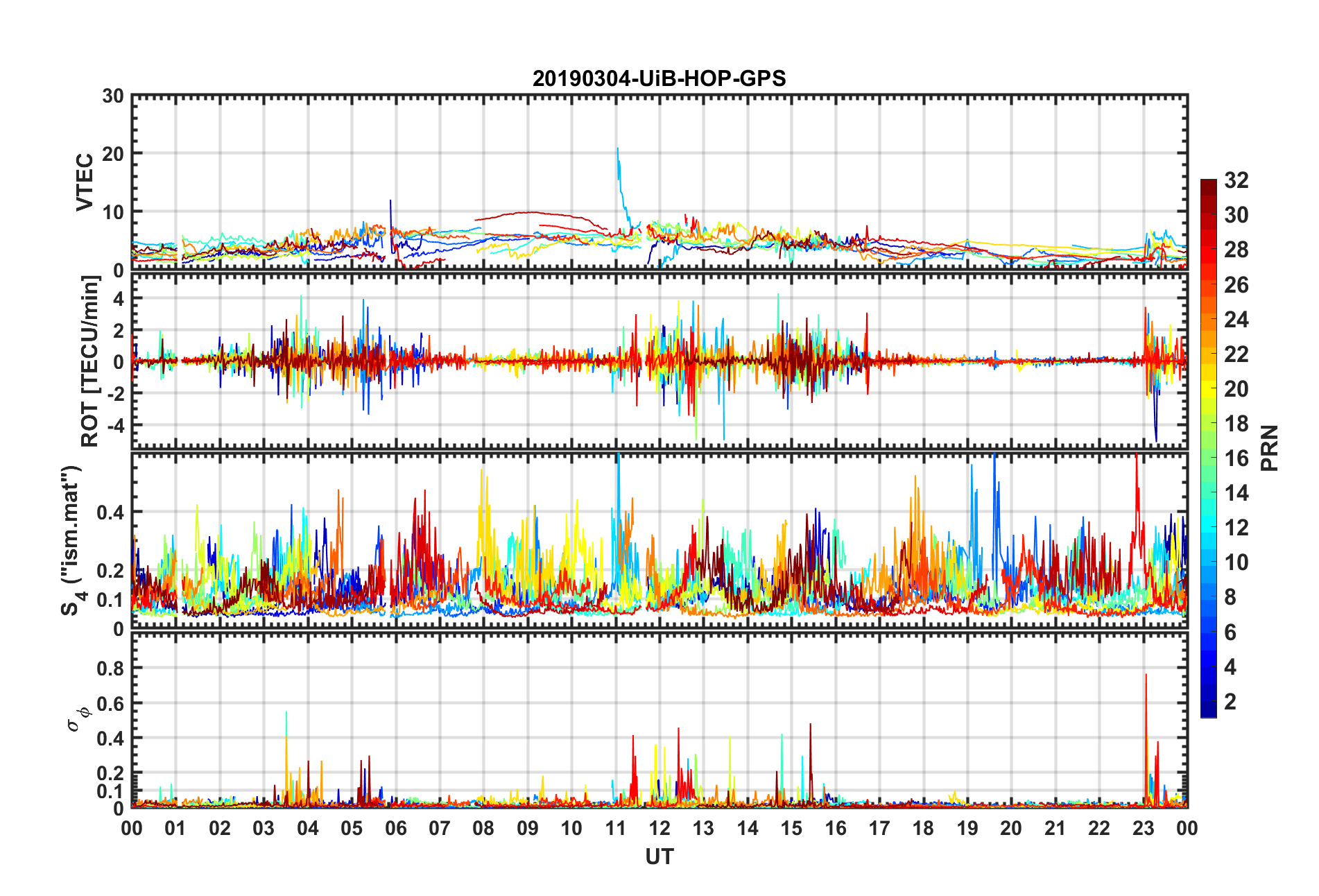Click the 06 hour tick on the UT axis
Screen dimensions: 1319x896
click(x=396, y=828)
